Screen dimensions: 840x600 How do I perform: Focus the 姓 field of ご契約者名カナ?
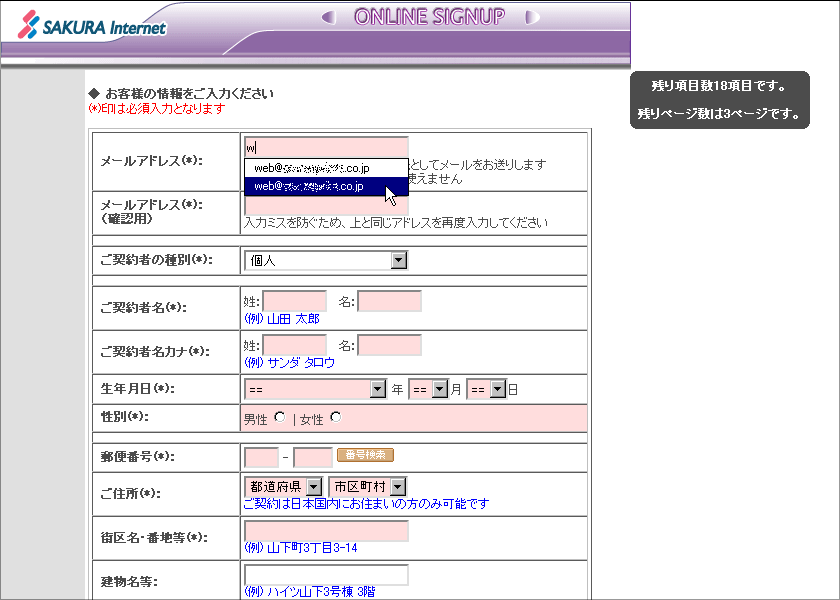point(294,346)
